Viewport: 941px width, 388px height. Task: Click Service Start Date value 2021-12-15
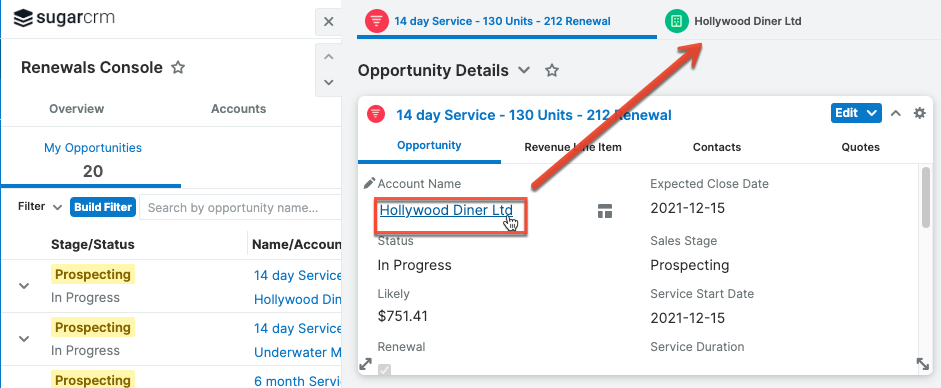[688, 318]
